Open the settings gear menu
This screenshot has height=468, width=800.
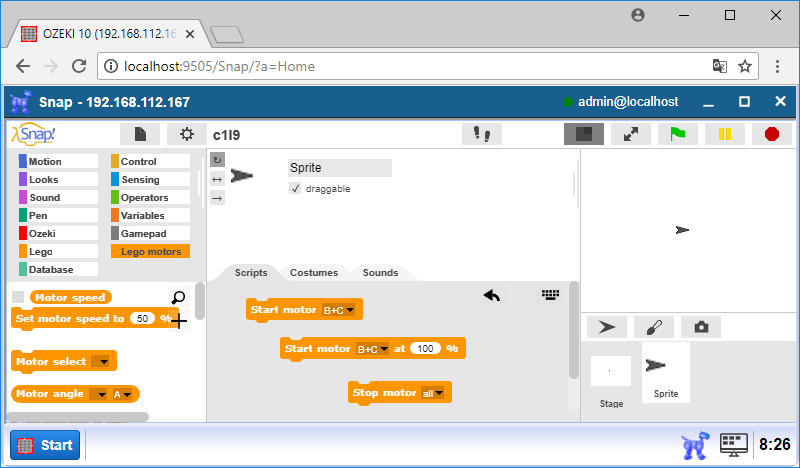(187, 134)
